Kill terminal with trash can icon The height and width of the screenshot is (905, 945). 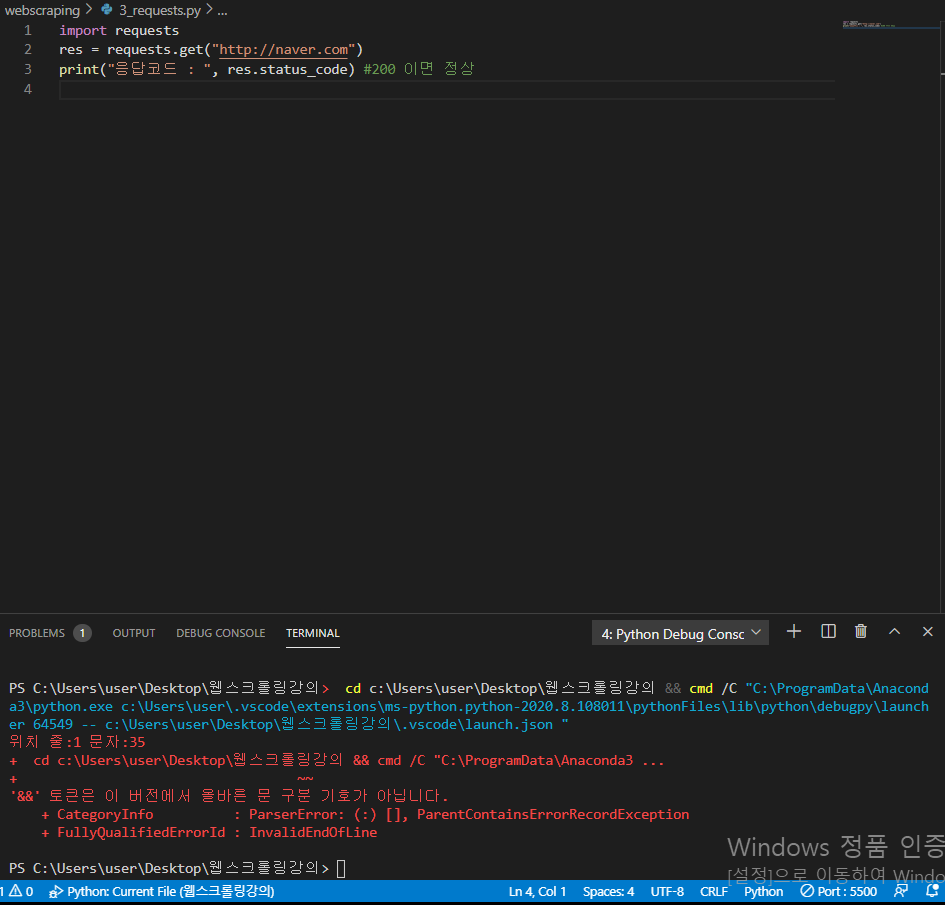click(861, 631)
